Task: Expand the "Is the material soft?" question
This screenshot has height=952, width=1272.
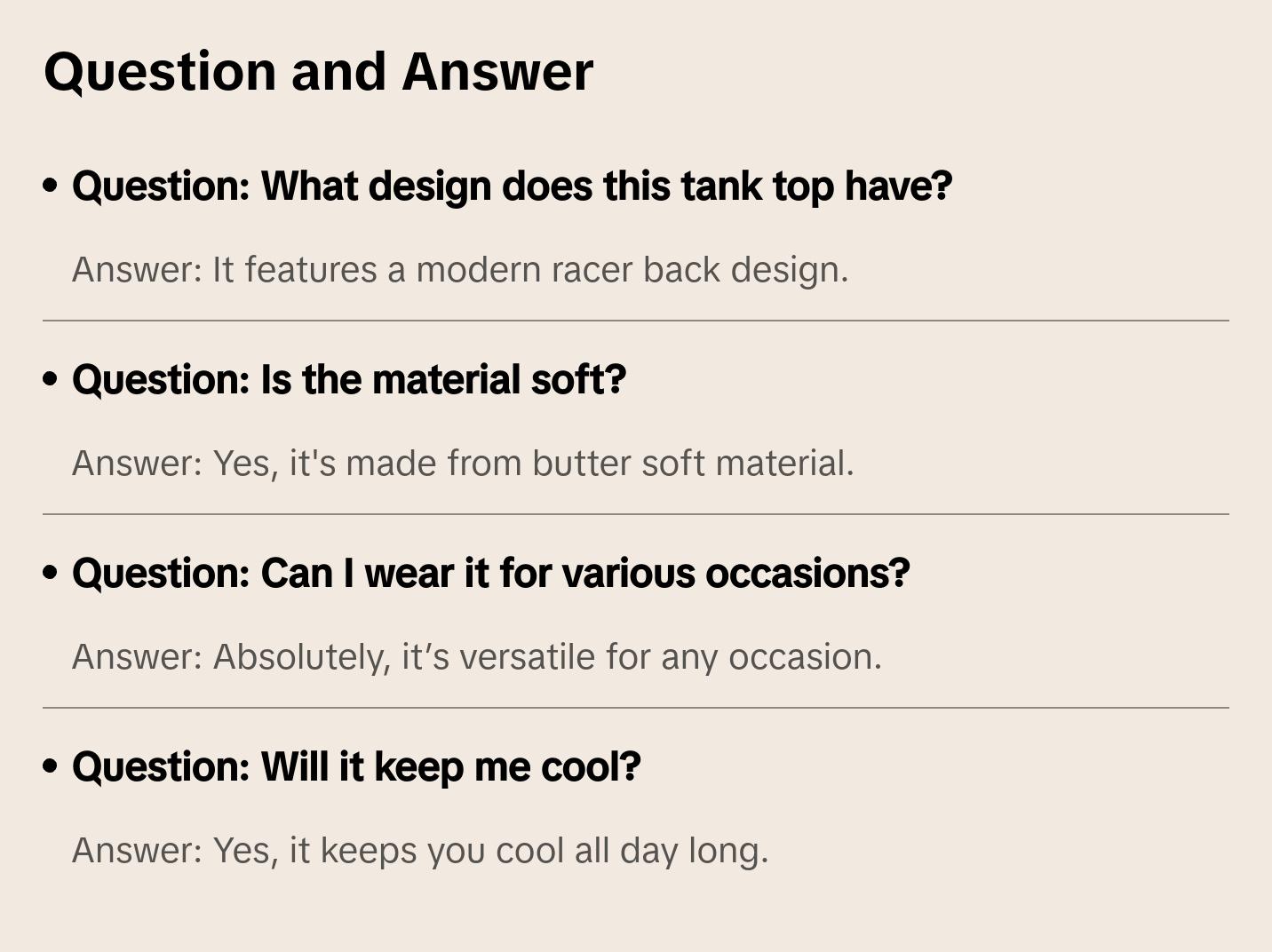Action: [349, 380]
